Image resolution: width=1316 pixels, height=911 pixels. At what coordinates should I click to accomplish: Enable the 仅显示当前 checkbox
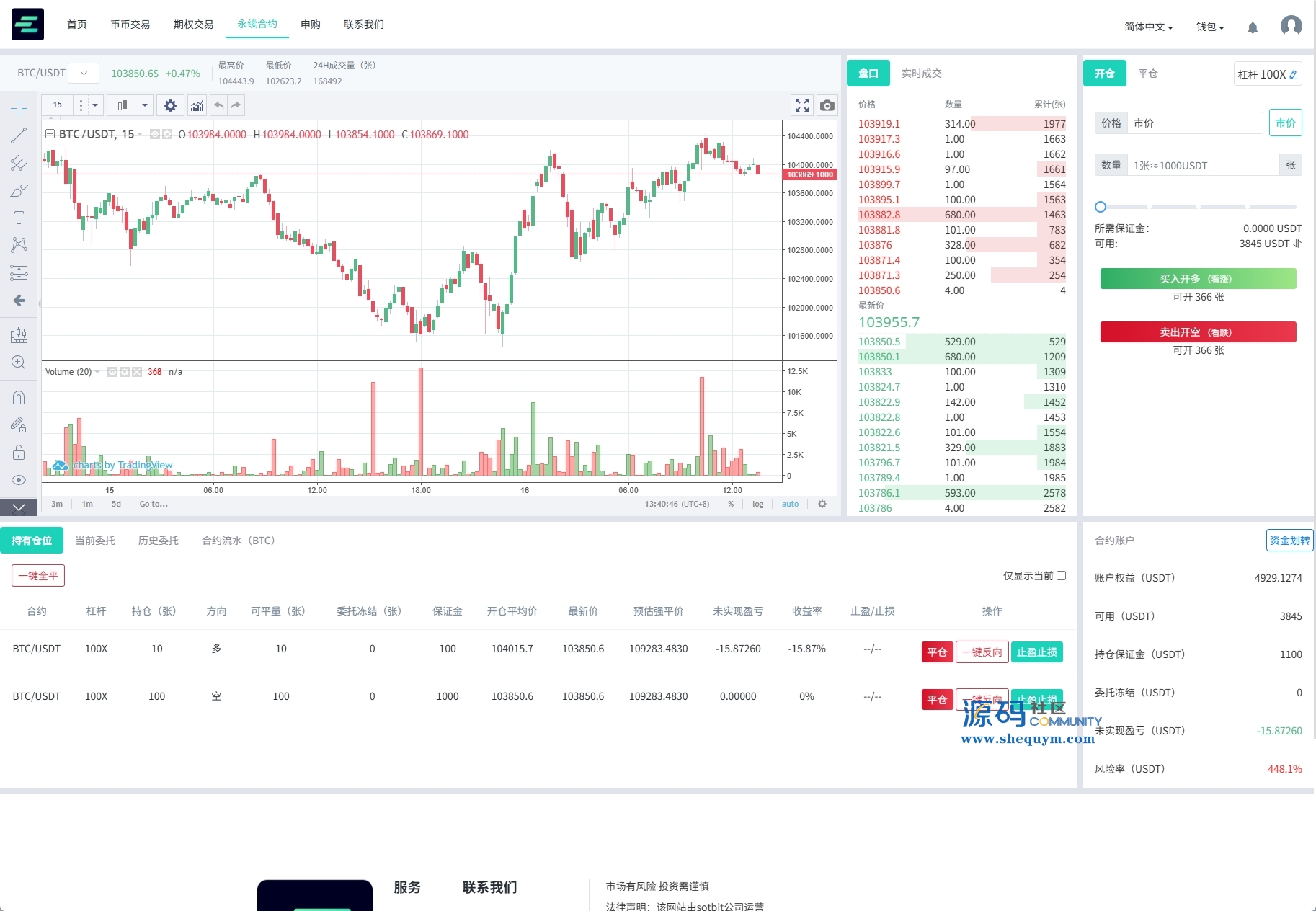click(x=1061, y=575)
